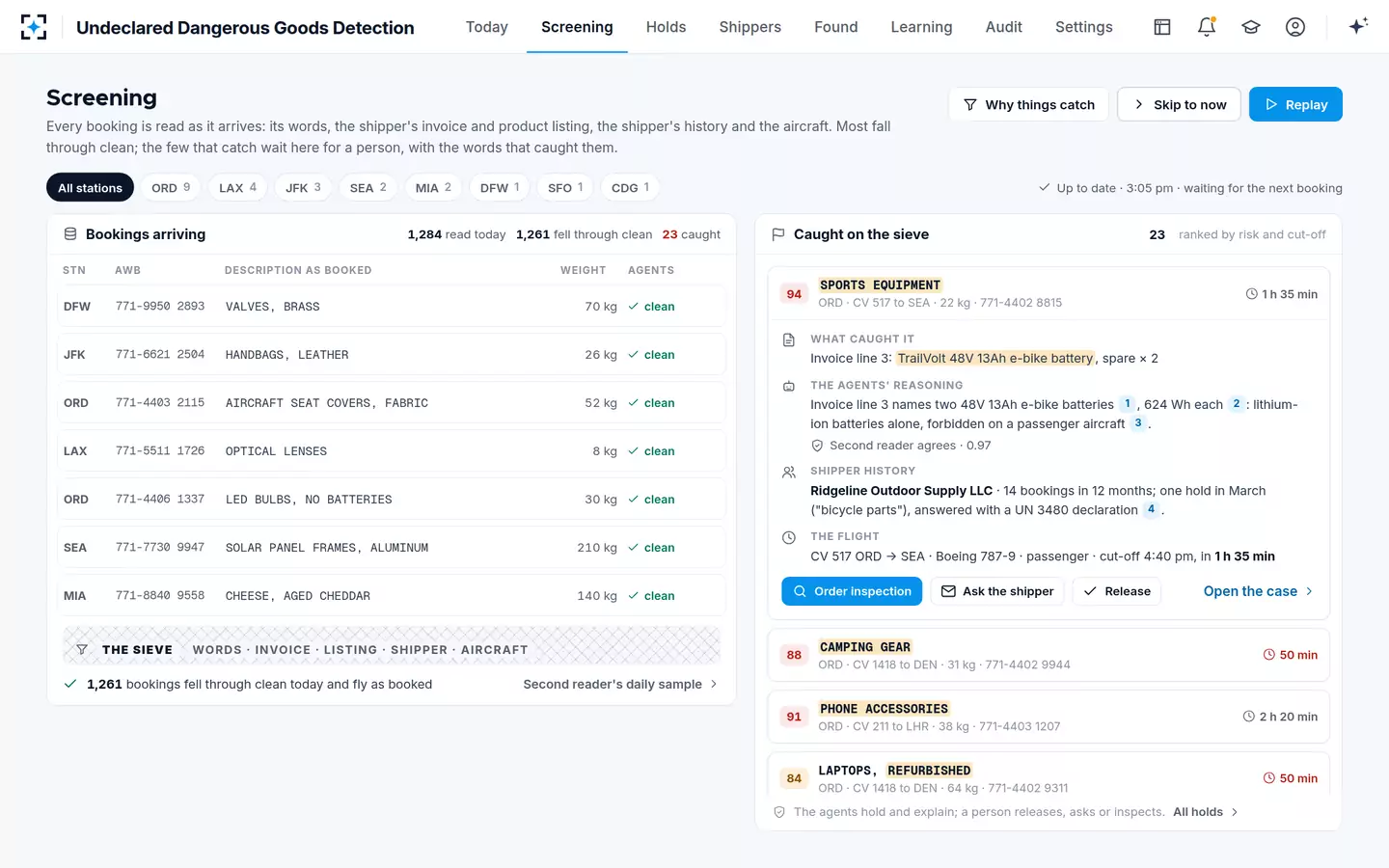Image resolution: width=1389 pixels, height=868 pixels.
Task: Filter bookings by JFK station
Action: pyautogui.click(x=303, y=187)
